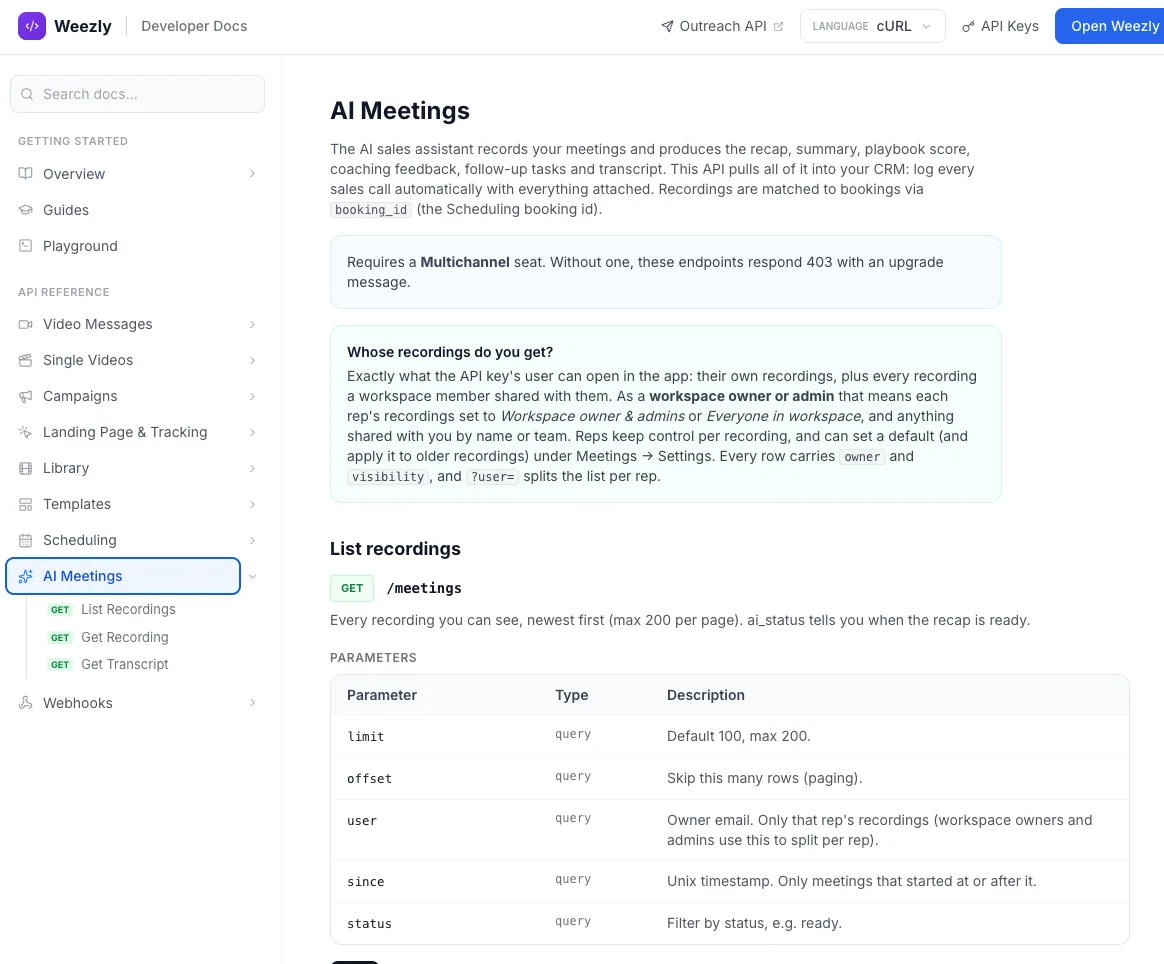Image resolution: width=1164 pixels, height=964 pixels.
Task: Click the key icon beside API Keys
Action: pos(968,27)
